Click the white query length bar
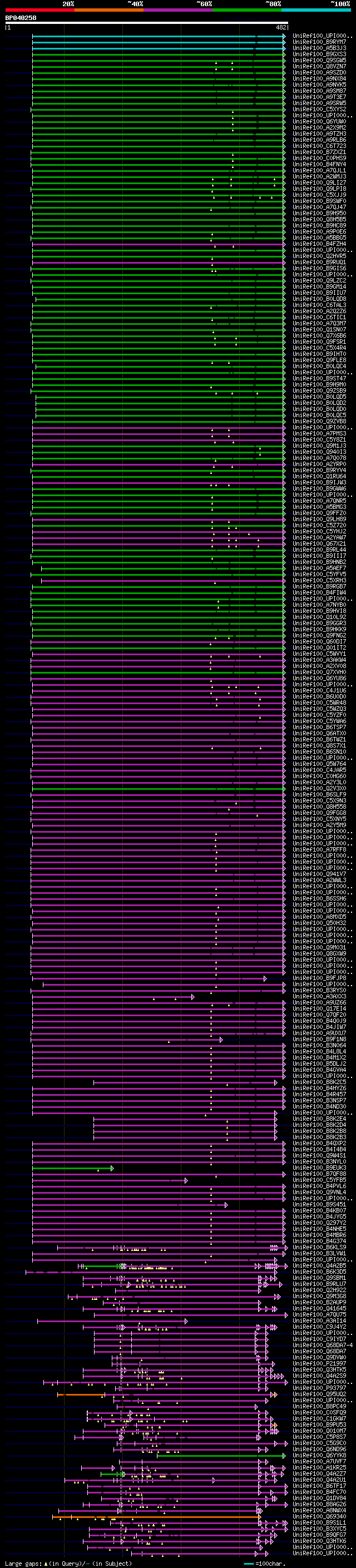This screenshot has width=356, height=1568. click(x=147, y=23)
